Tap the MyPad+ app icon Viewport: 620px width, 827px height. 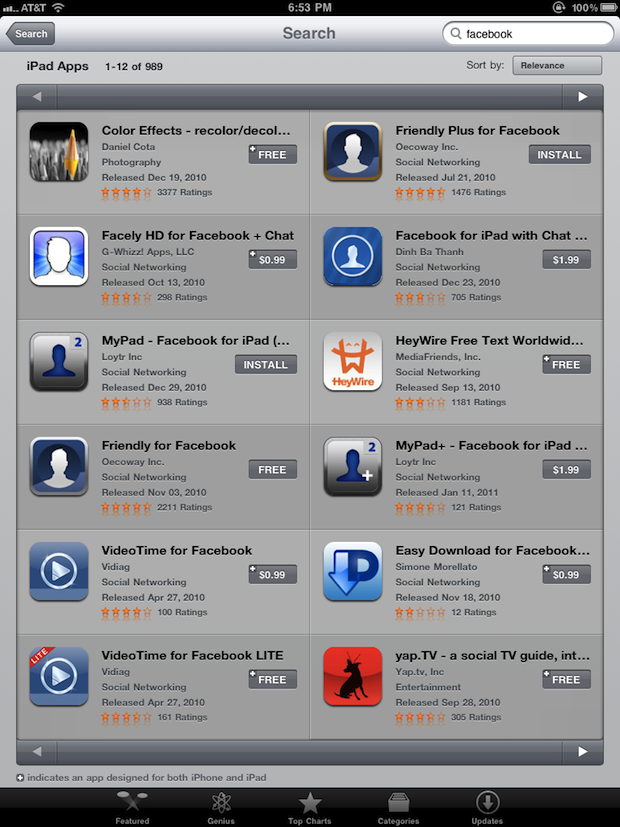point(353,467)
